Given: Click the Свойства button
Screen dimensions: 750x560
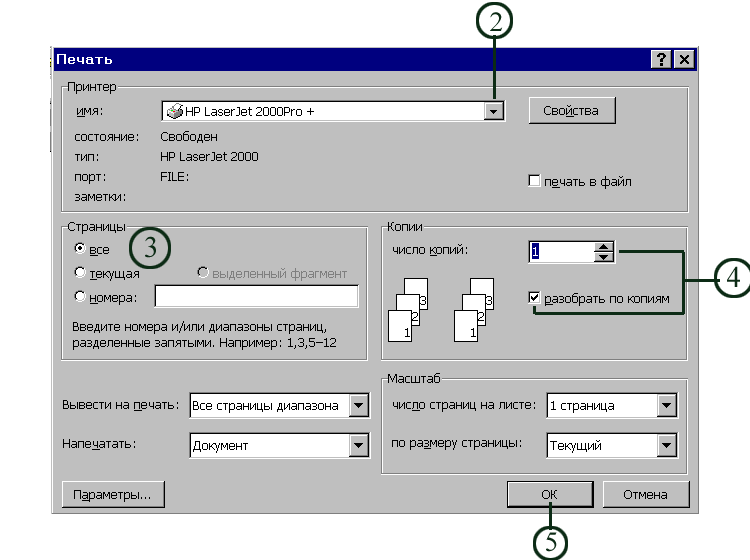Looking at the screenshot, I should pos(572,110).
